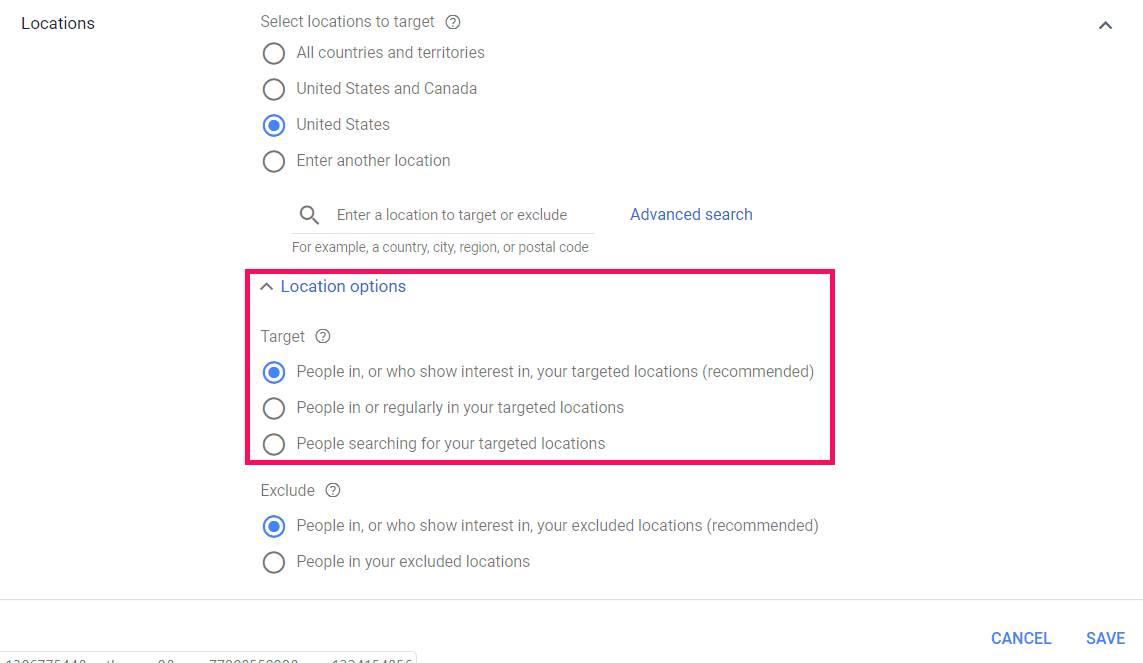The height and width of the screenshot is (663, 1143).
Task: Click the search magnifier icon in location field
Action: pos(309,215)
